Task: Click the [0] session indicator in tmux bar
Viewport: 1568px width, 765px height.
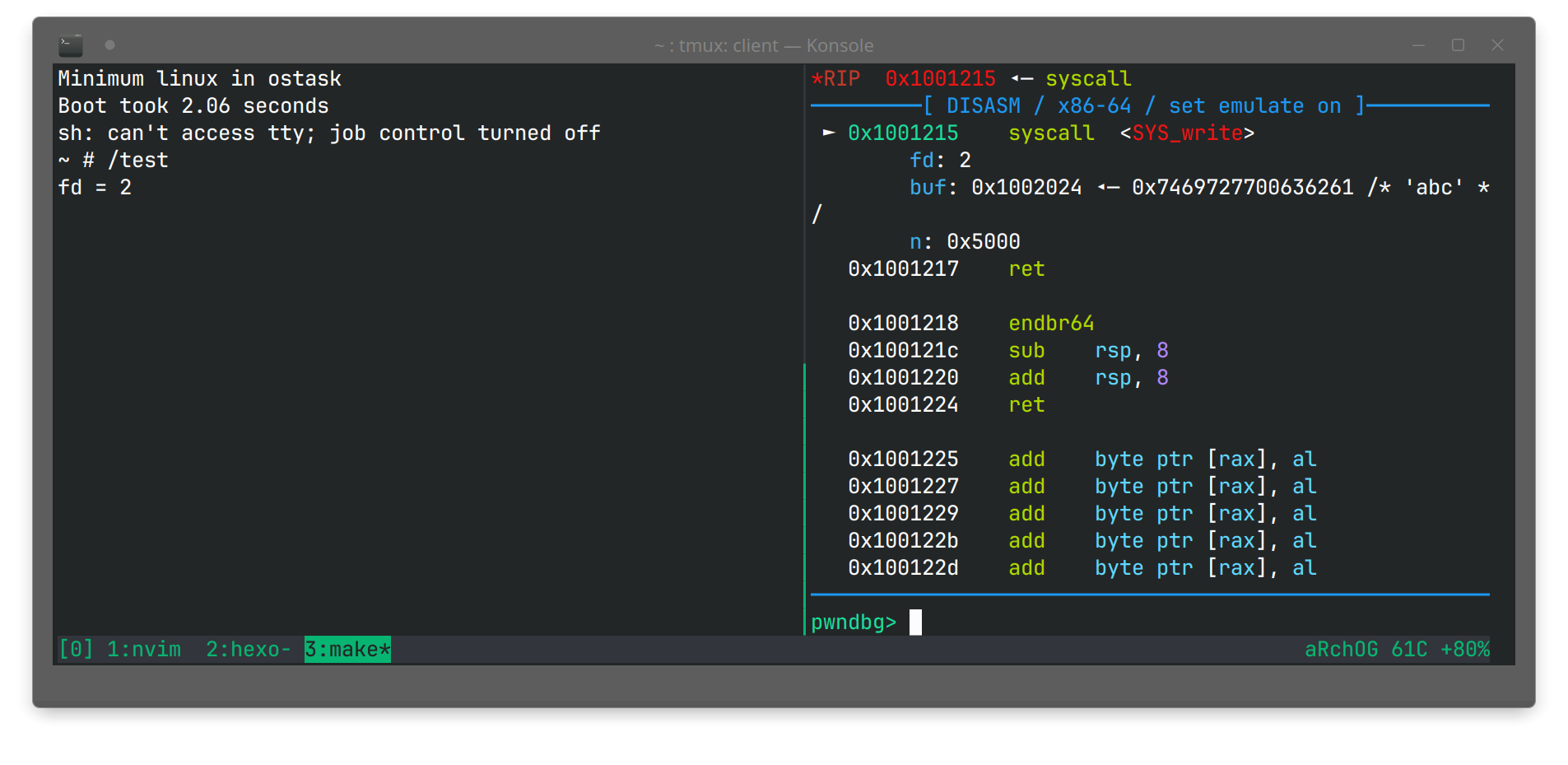Action: click(x=75, y=649)
